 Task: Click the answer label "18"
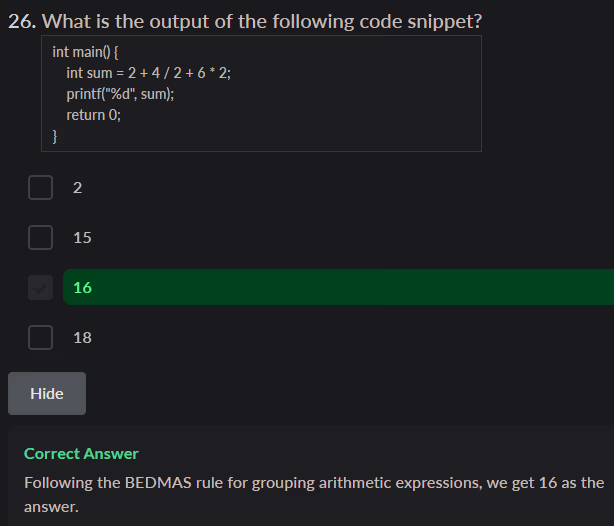coord(82,337)
